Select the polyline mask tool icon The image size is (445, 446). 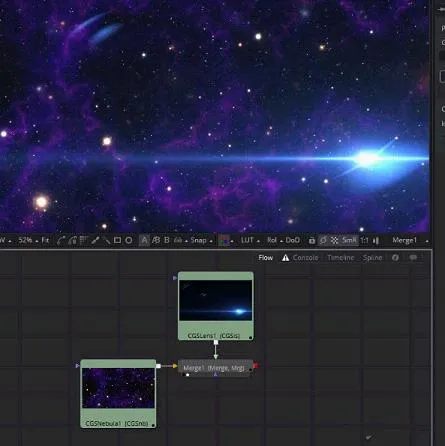[x=61, y=240]
